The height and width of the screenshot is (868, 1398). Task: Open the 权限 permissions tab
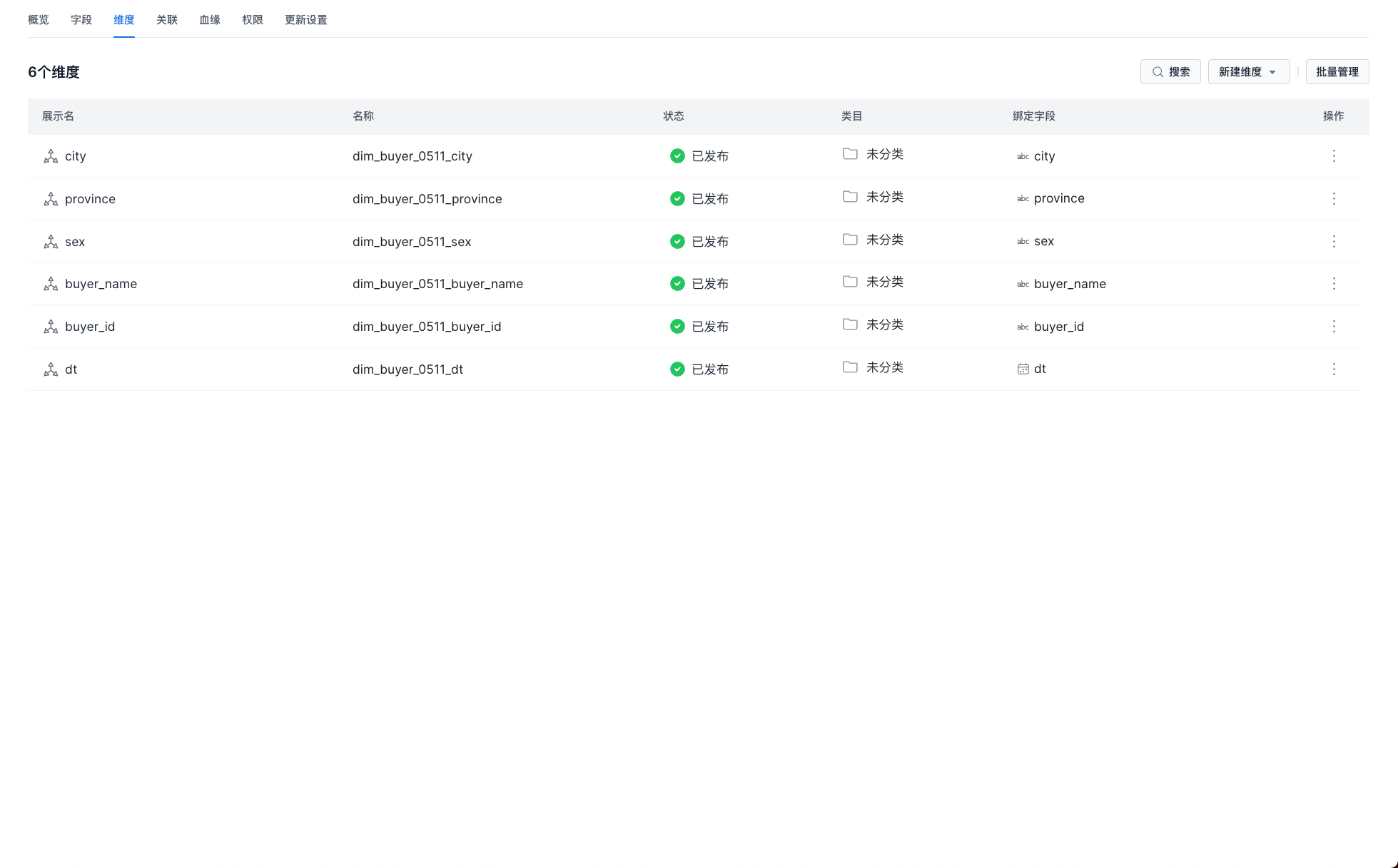tap(253, 20)
